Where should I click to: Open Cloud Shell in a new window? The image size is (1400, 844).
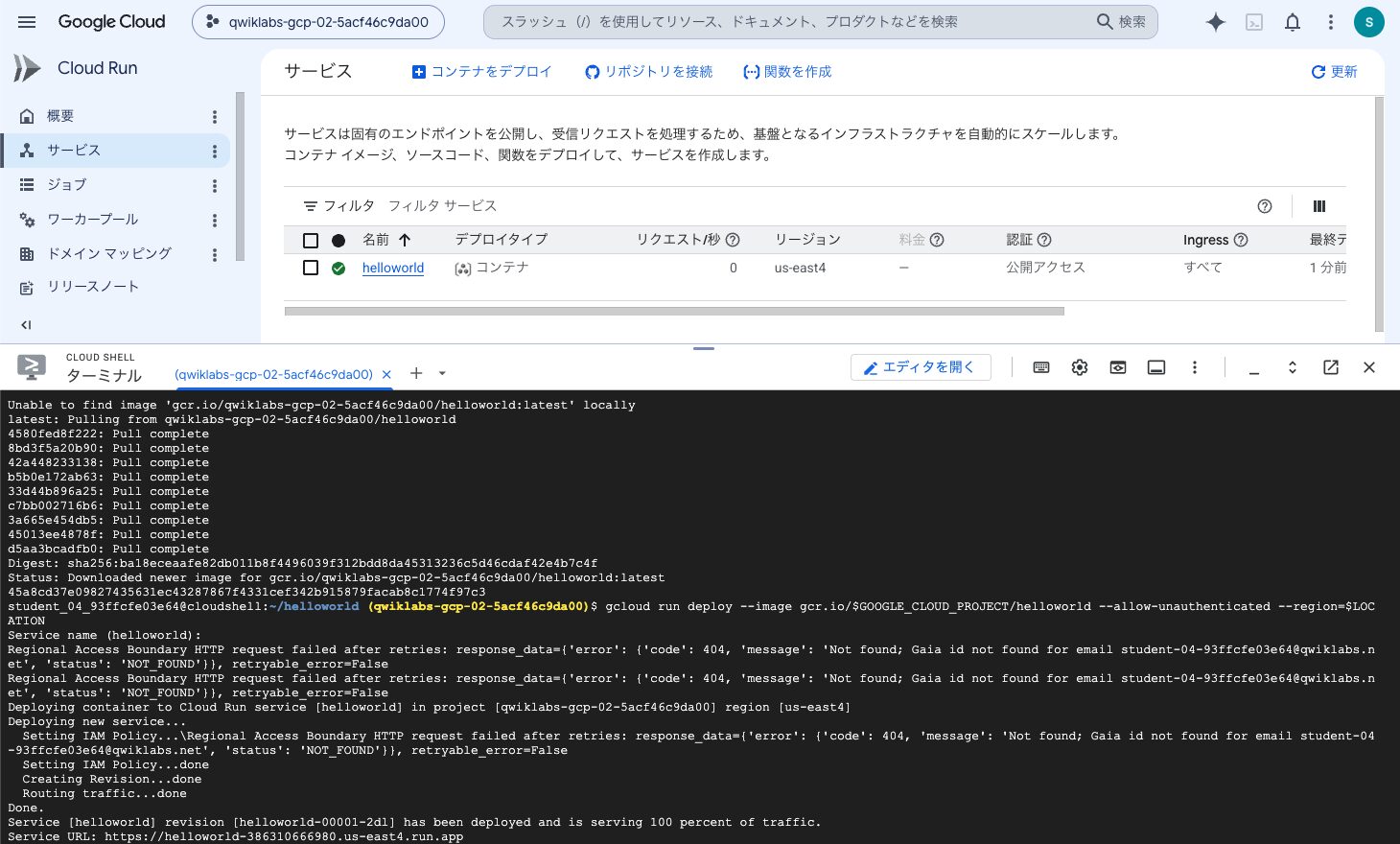[1331, 367]
